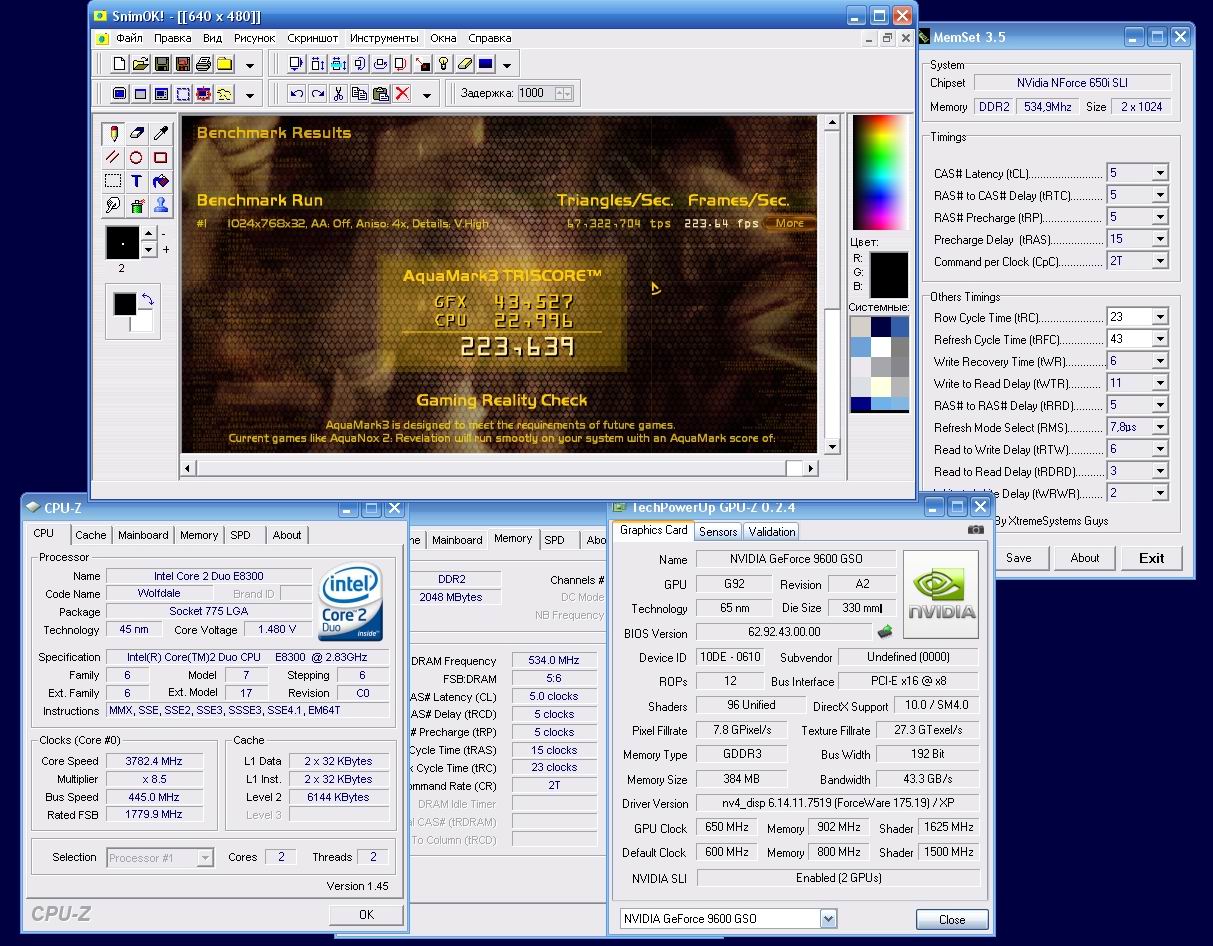
Task: Select the Line drawing tool
Action: tap(112, 157)
